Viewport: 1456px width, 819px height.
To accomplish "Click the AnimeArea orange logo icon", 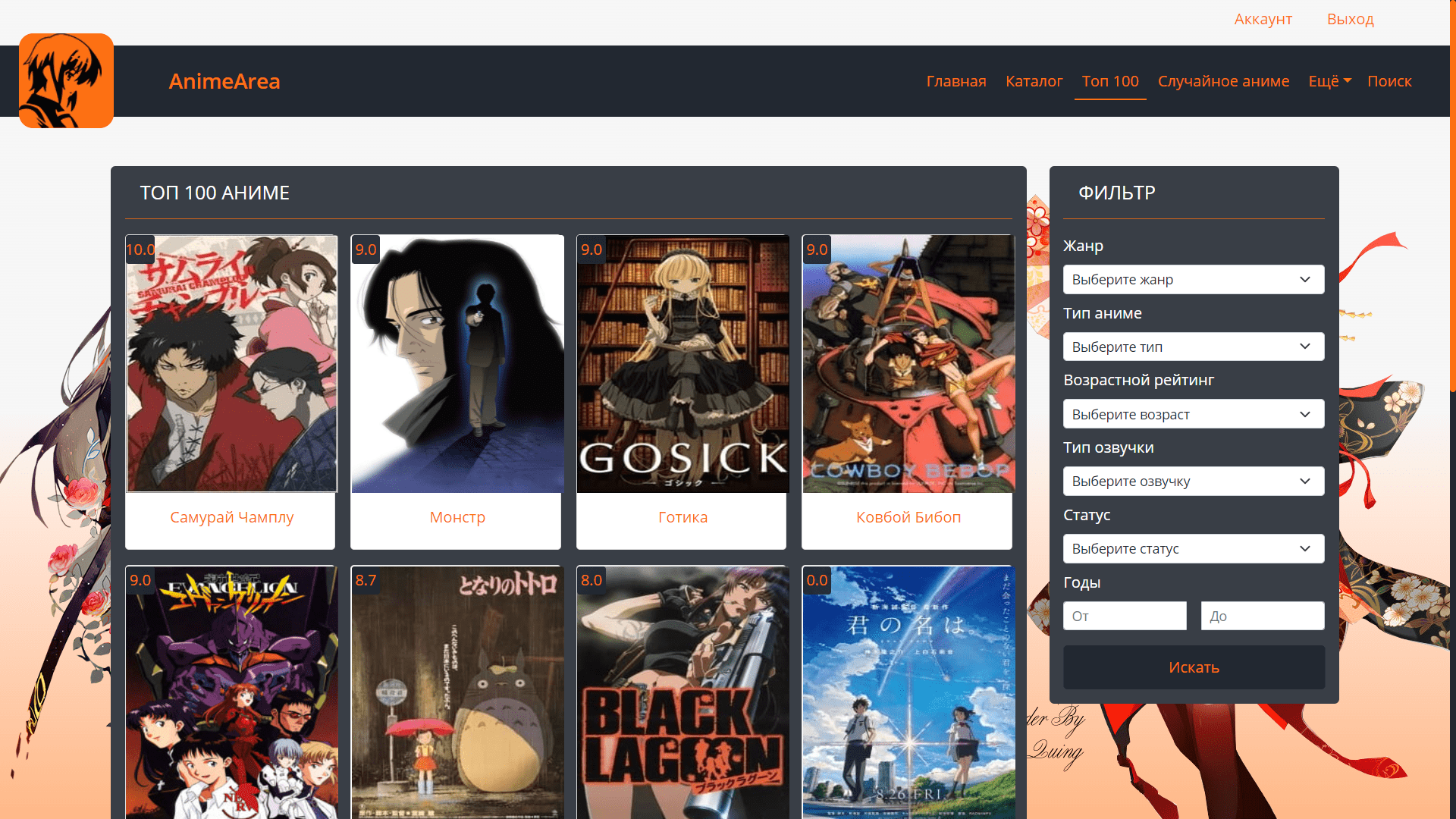I will (x=66, y=80).
